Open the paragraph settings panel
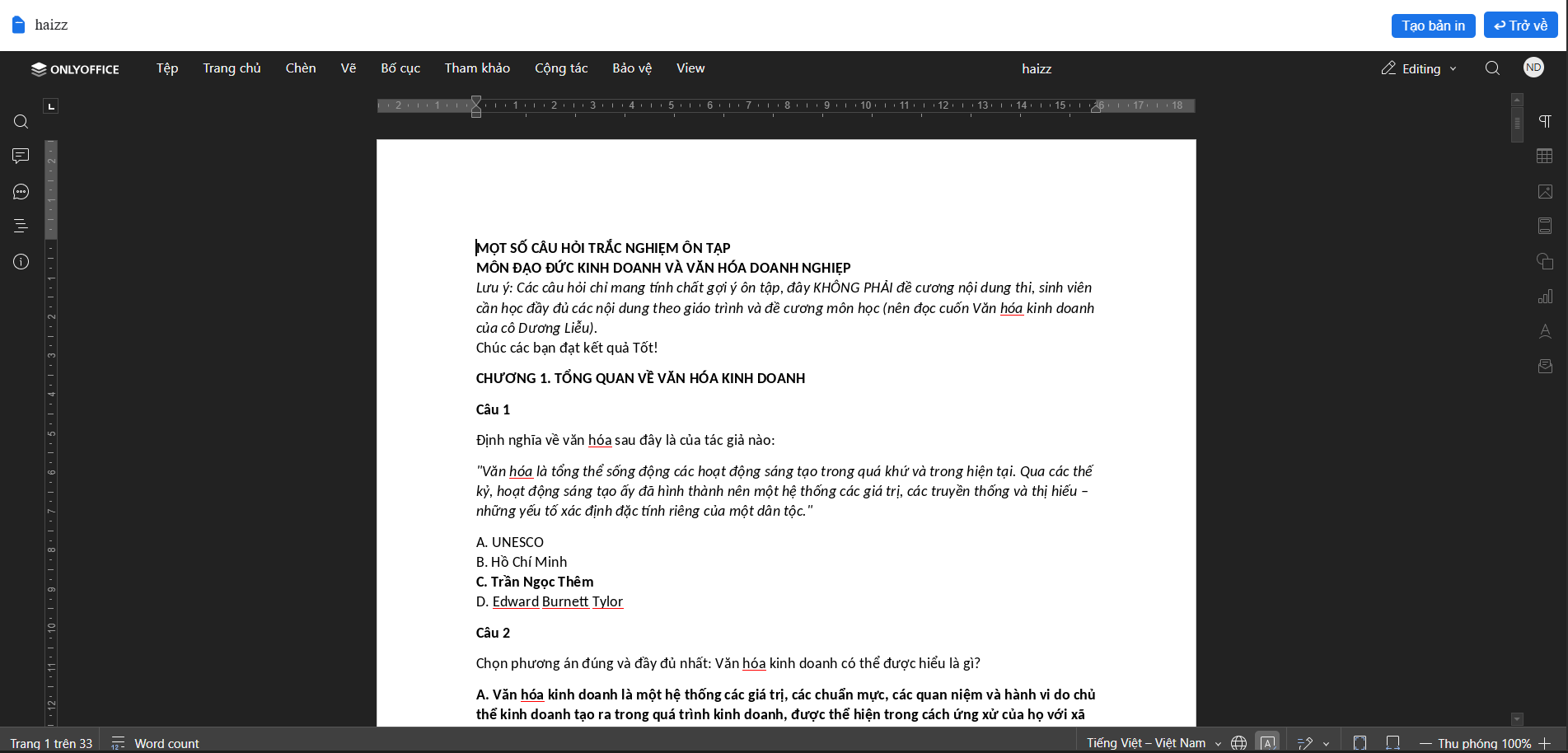Image resolution: width=1568 pixels, height=753 pixels. click(1545, 122)
